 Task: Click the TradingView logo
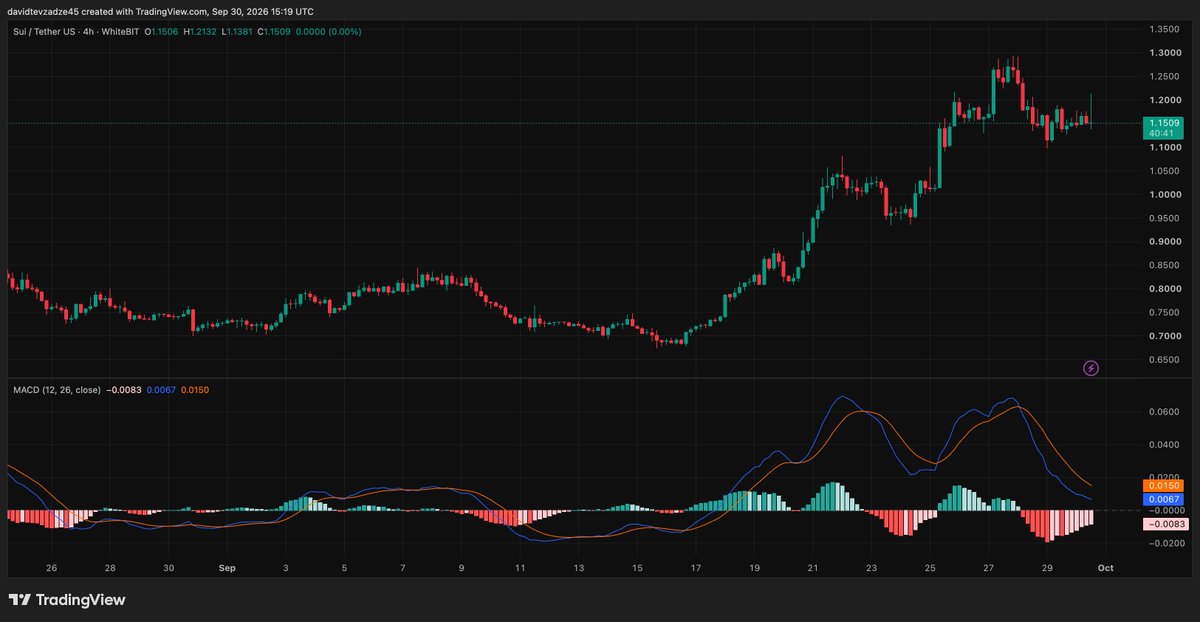point(66,600)
